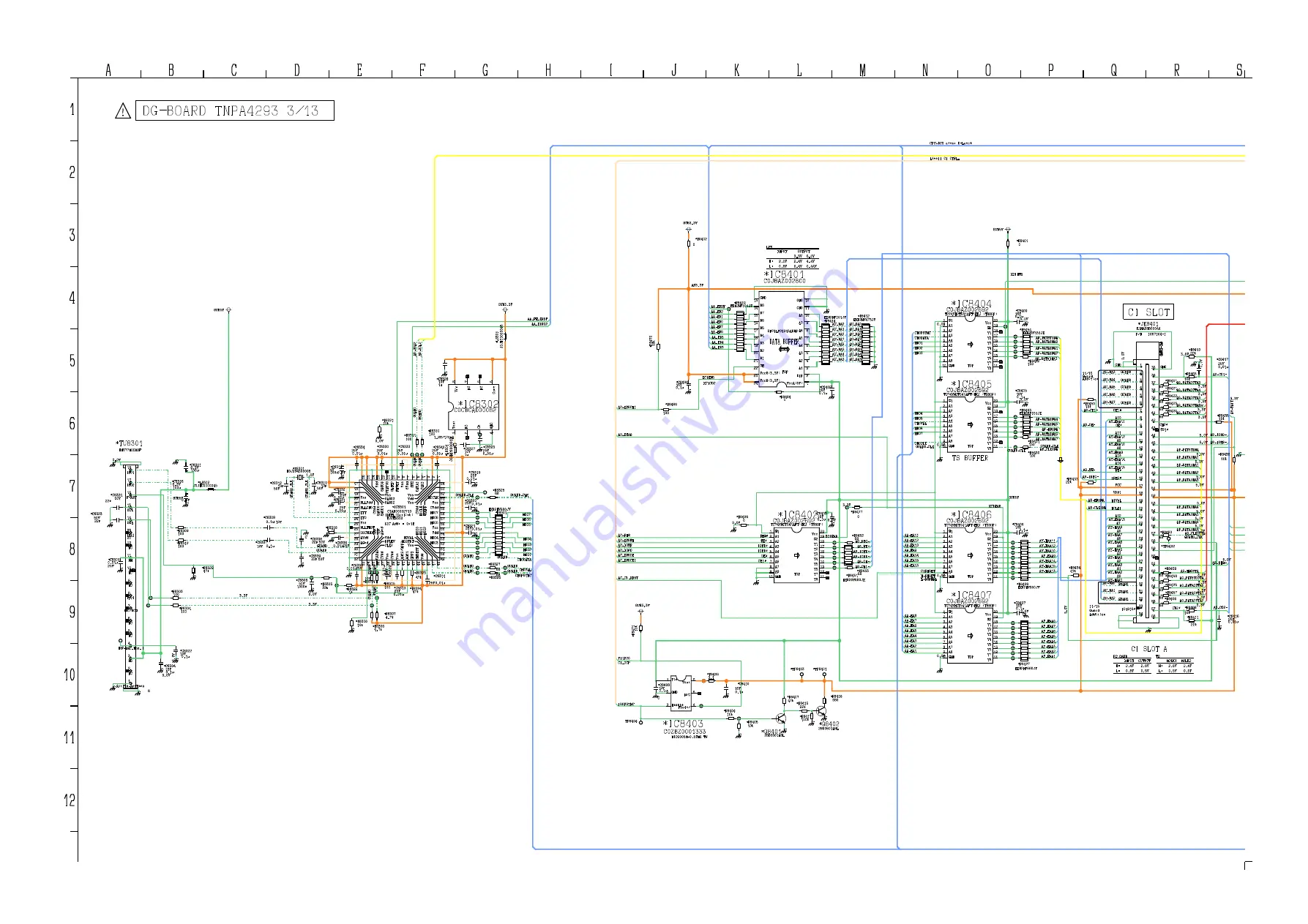This screenshot has height=924, width=1308.
Task: Select the IC8404 reference label
Action: click(x=971, y=304)
